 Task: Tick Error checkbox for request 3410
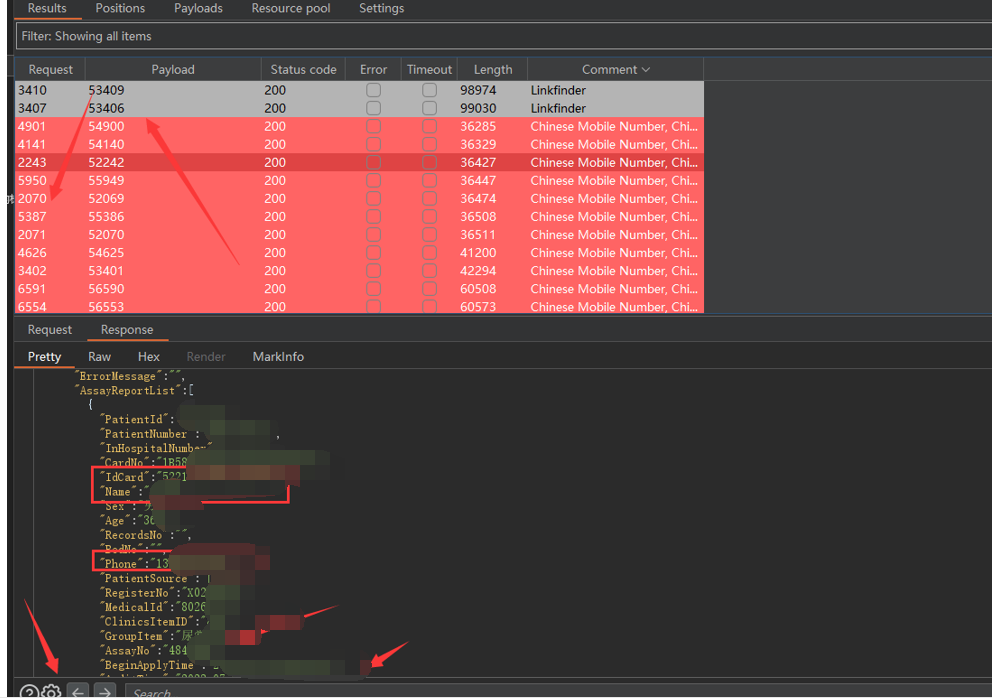[373, 90]
